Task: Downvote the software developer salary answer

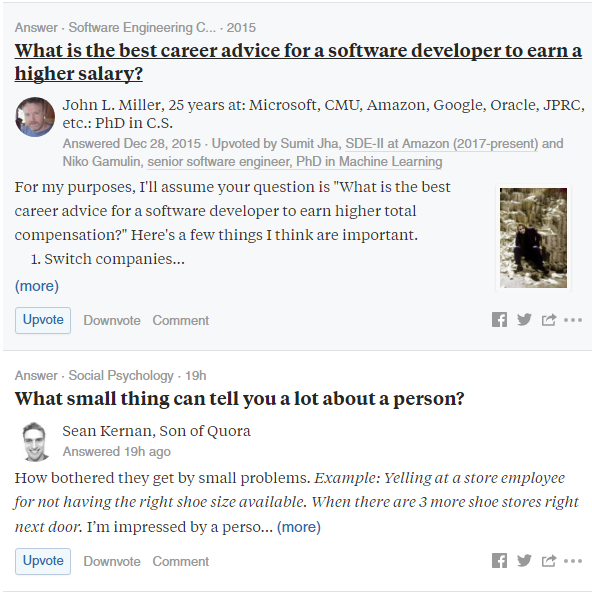Action: [112, 321]
